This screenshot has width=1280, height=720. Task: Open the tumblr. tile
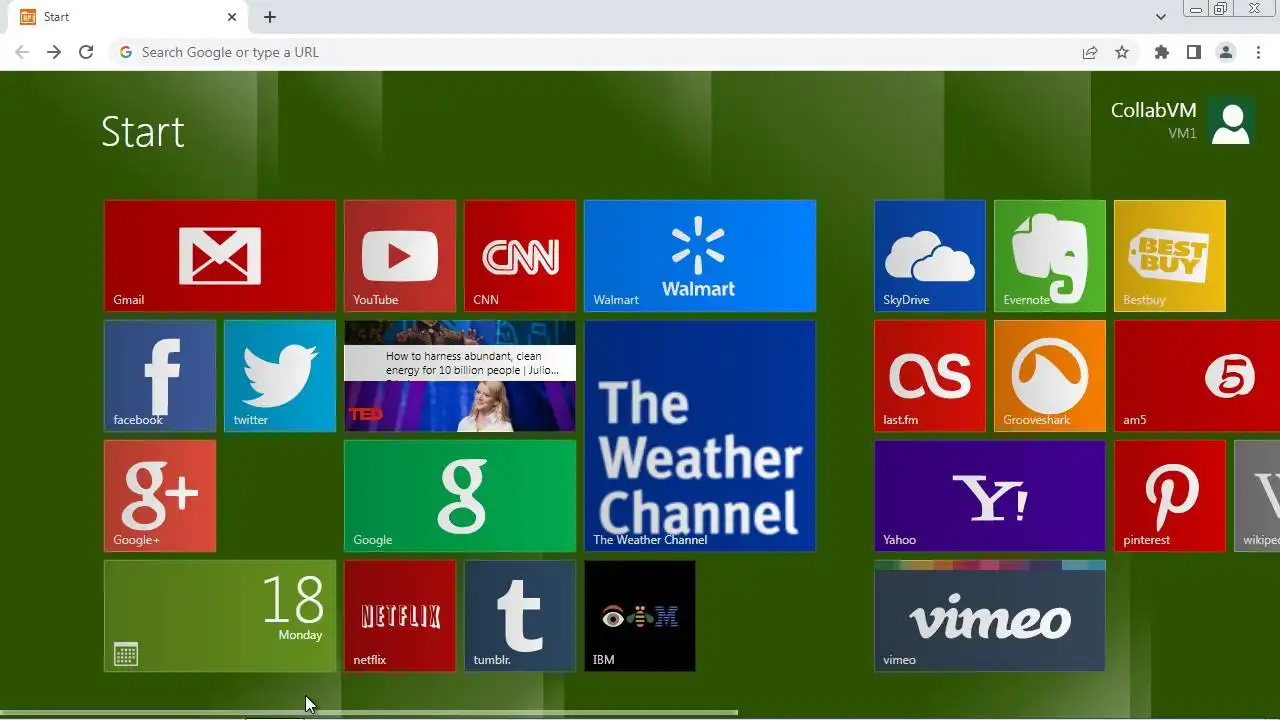[520, 616]
